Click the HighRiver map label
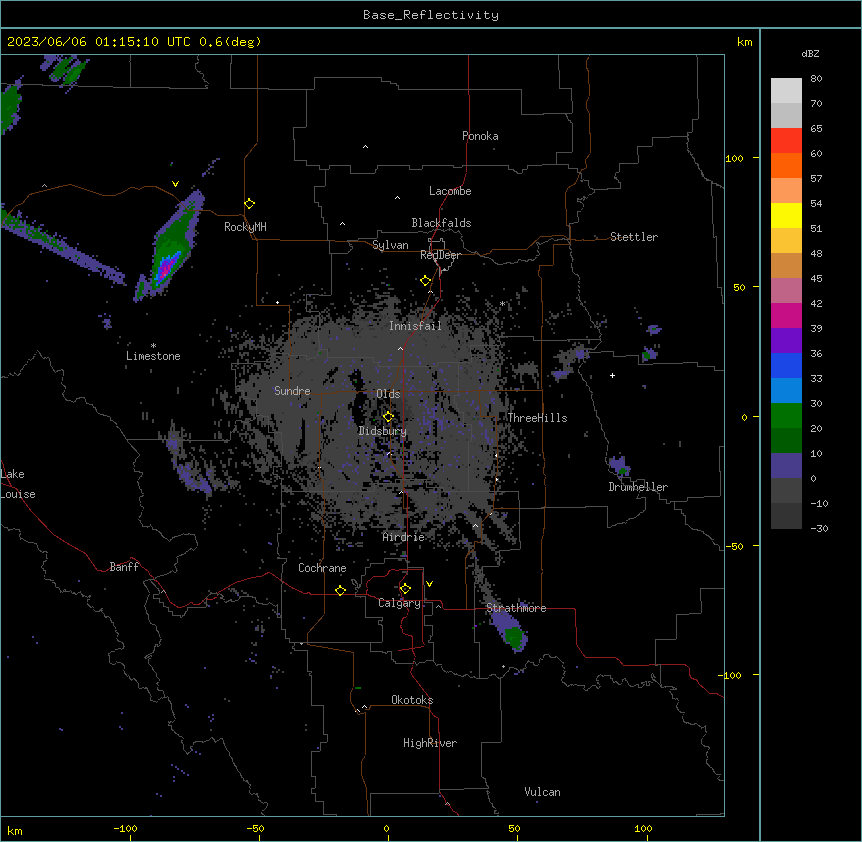Screen dimensions: 862x842 tap(430, 743)
